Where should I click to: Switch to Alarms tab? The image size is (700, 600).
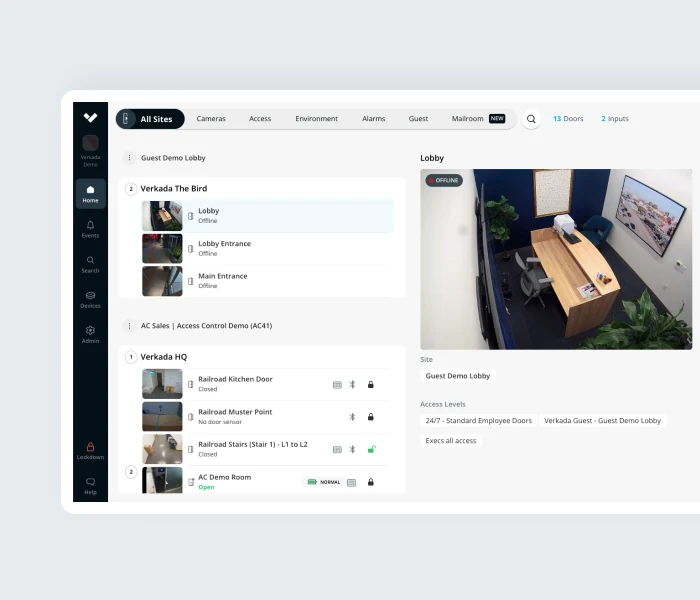(x=374, y=119)
